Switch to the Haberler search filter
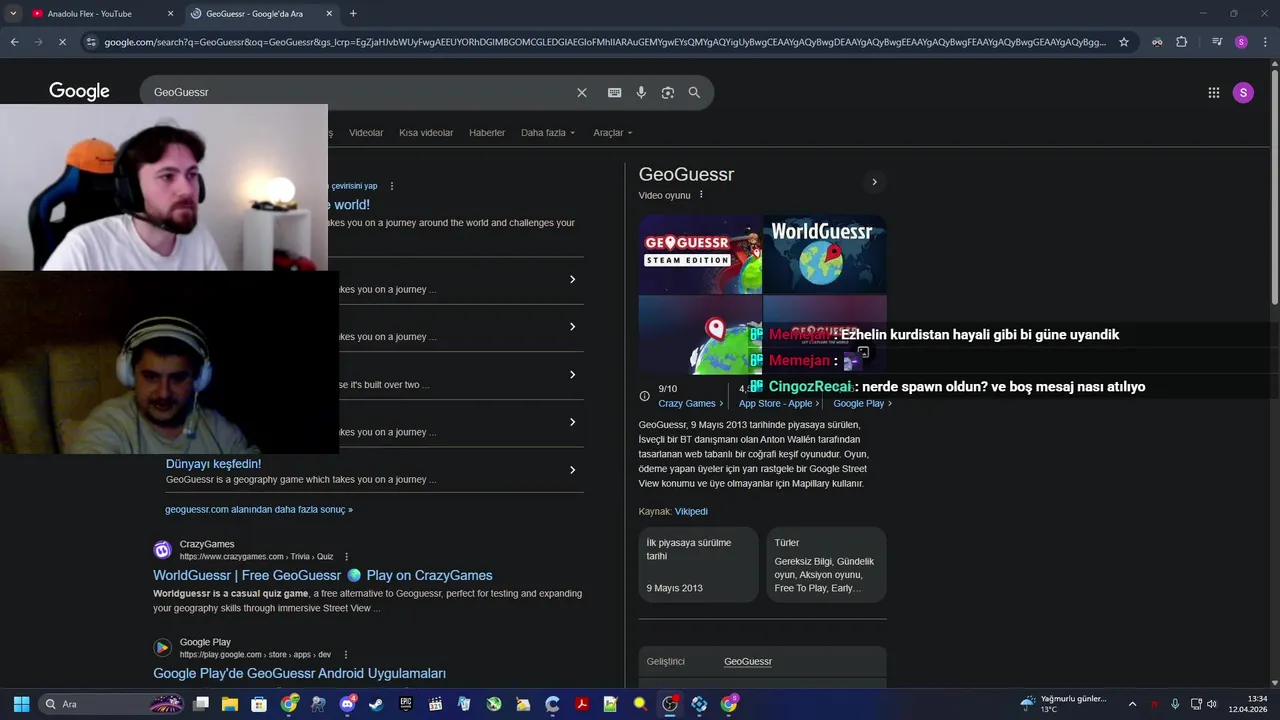Screen dimensions: 1280x720 [487, 132]
